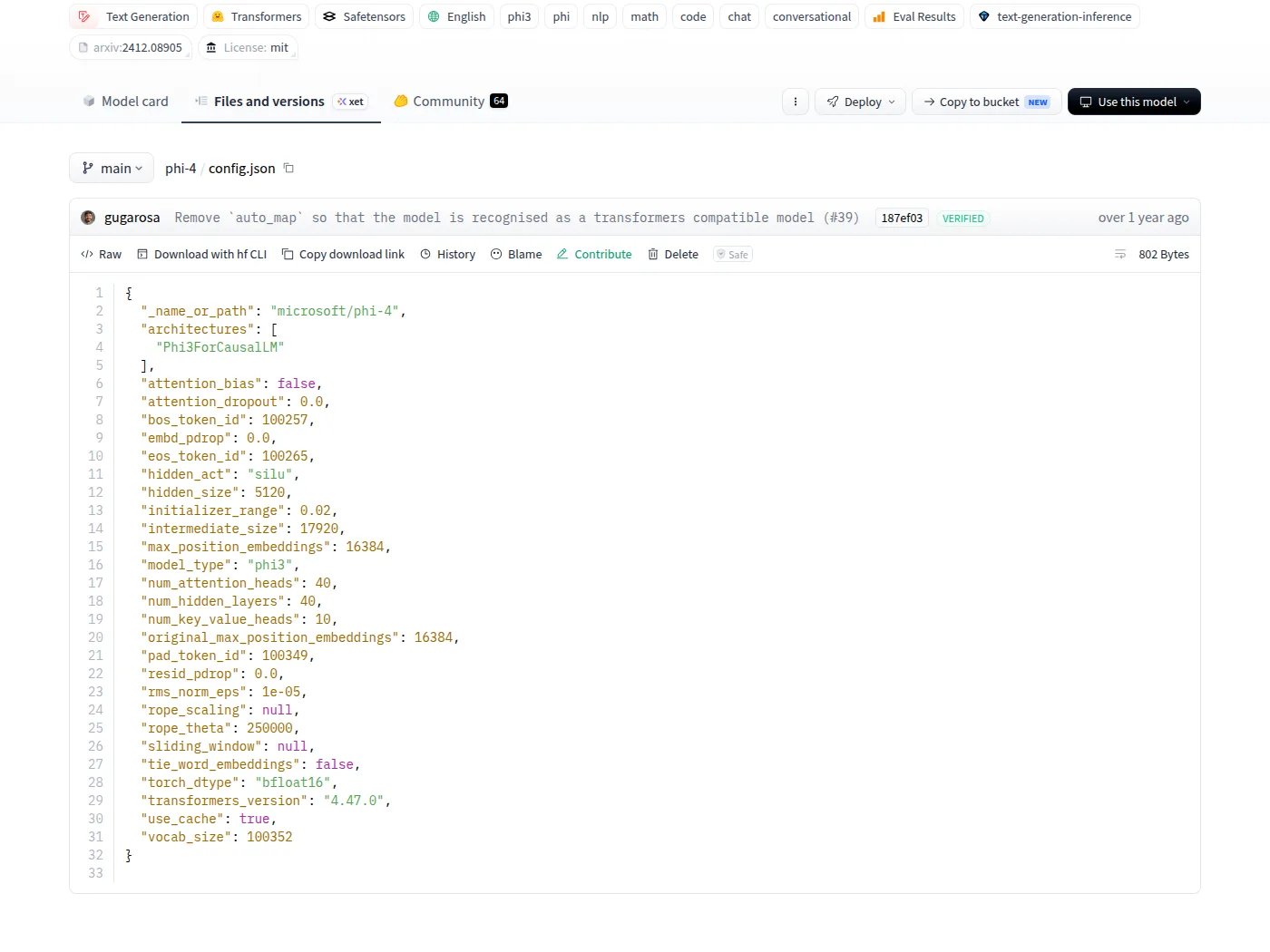Open gugarosa's user profile
Viewport: 1270px width, 952px height.
[132, 218]
